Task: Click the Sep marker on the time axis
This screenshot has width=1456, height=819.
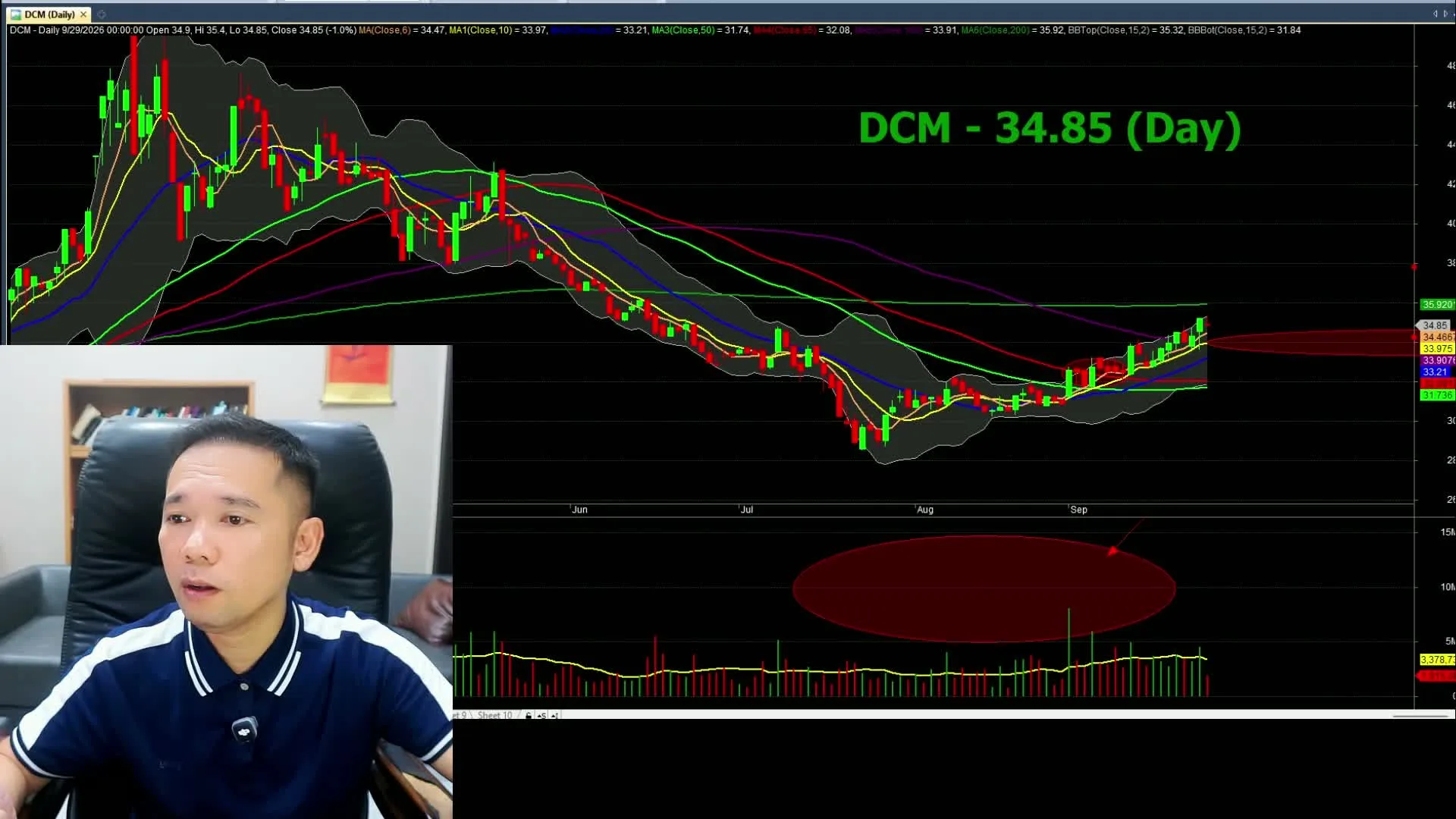Action: coord(1078,510)
